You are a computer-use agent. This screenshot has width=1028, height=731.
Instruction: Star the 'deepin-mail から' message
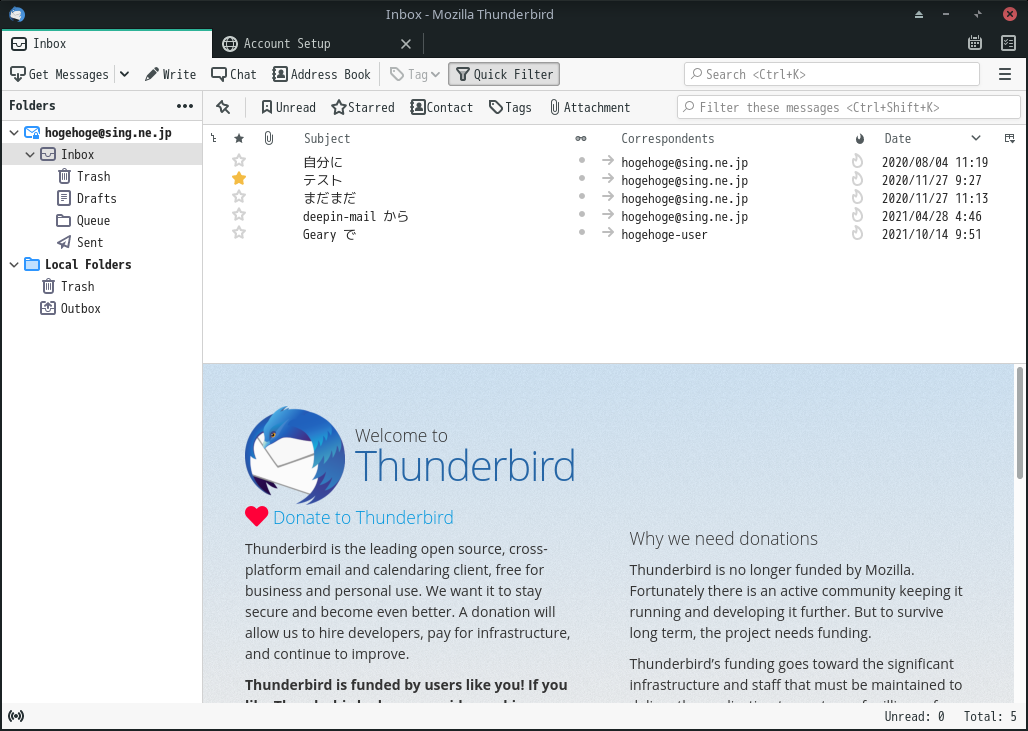tap(239, 214)
